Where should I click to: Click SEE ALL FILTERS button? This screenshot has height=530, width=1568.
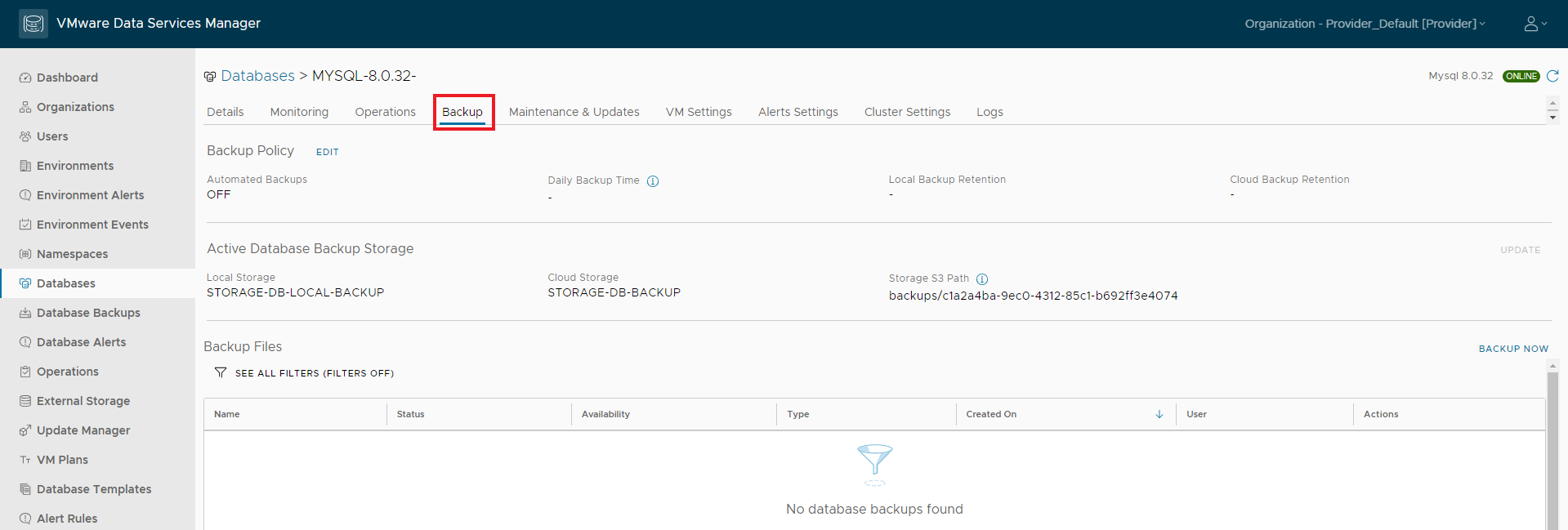click(315, 373)
